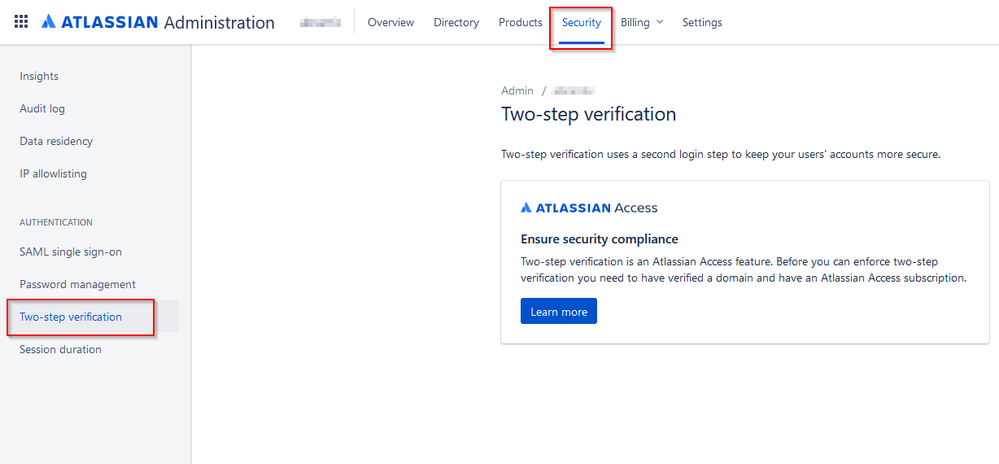Expand the Billing dropdown menu
The width and height of the screenshot is (999, 464).
(x=642, y=22)
